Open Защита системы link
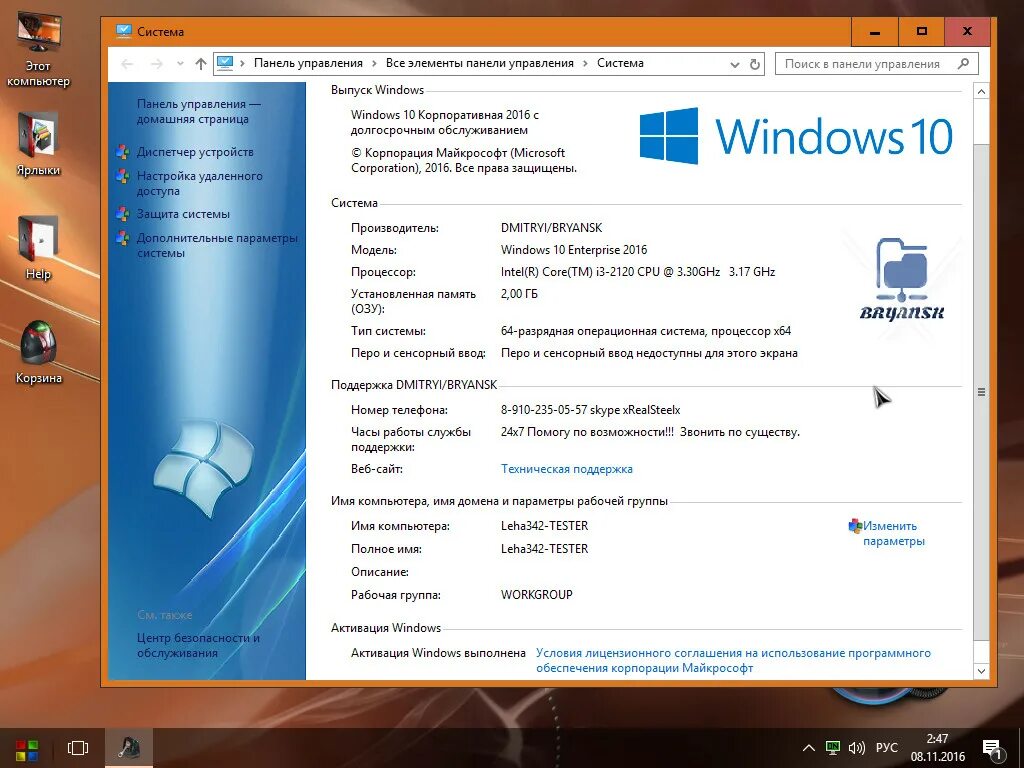The image size is (1024, 768). point(184,214)
